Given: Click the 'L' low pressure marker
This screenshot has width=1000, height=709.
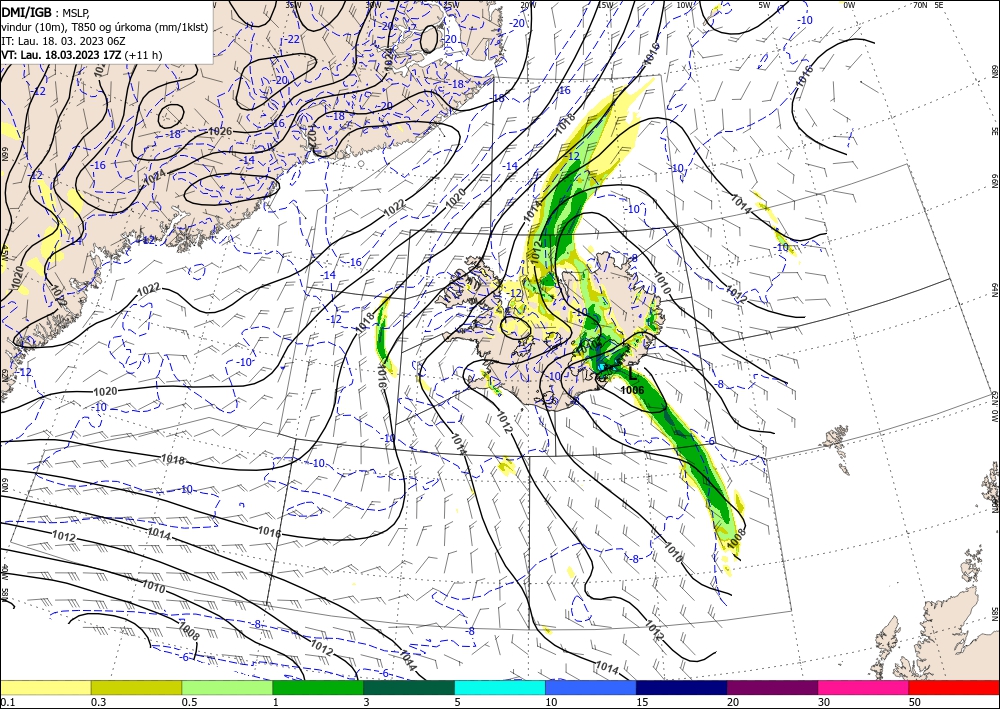Looking at the screenshot, I should [633, 373].
